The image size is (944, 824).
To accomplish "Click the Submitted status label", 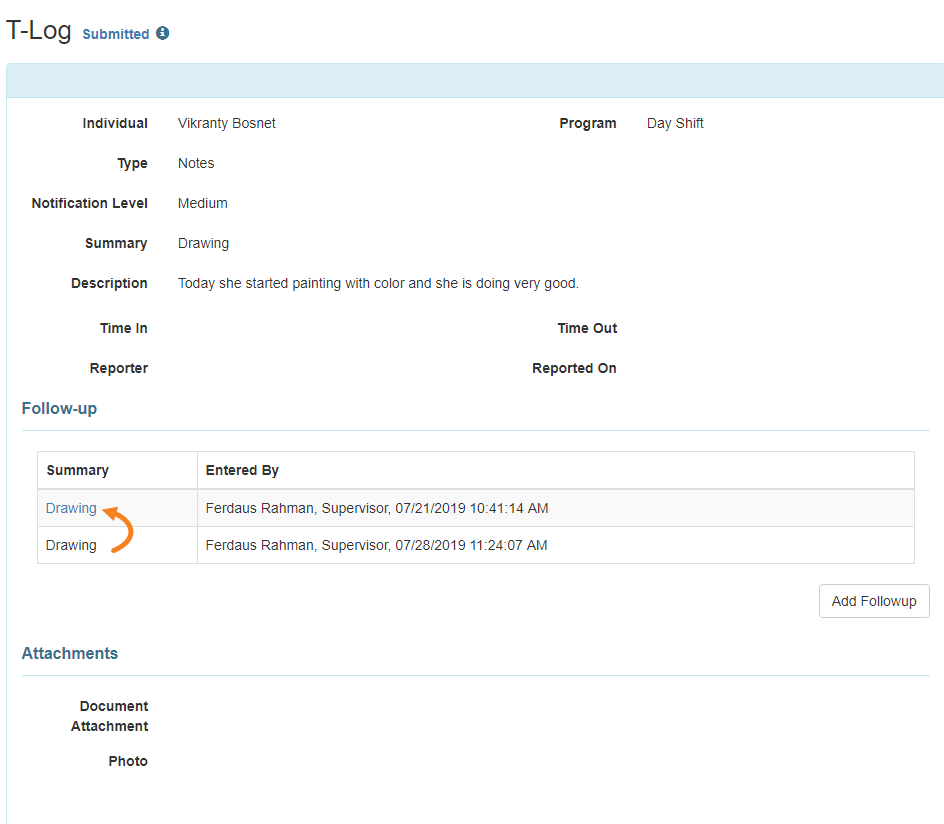I will 116,34.
